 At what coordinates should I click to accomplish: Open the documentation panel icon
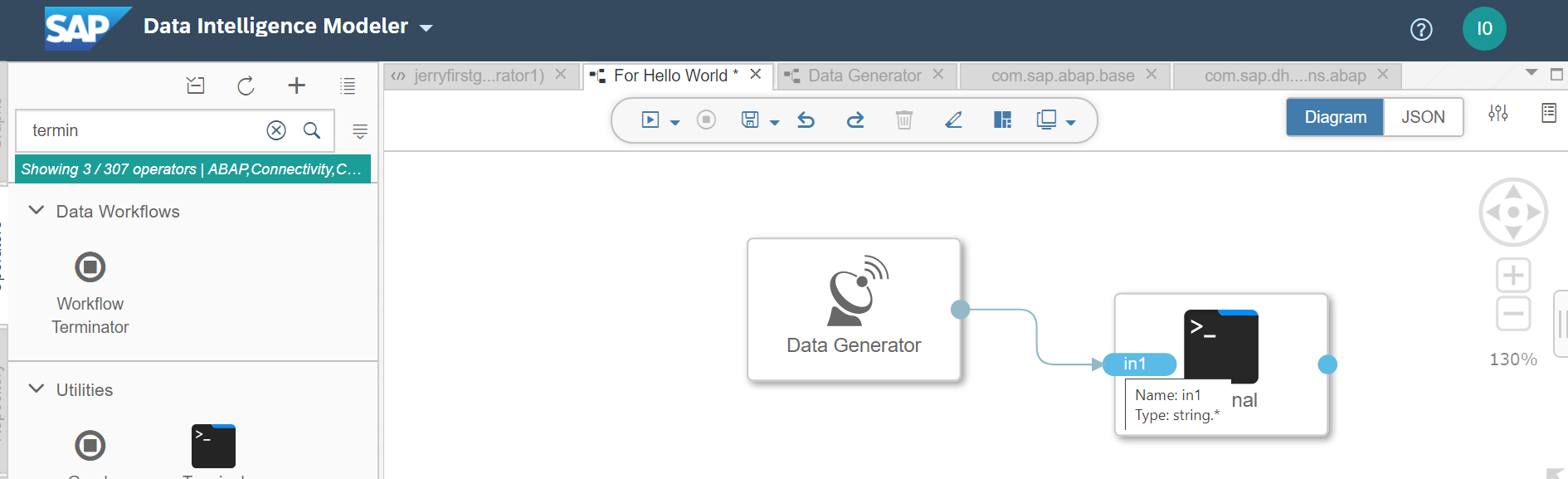1548,113
